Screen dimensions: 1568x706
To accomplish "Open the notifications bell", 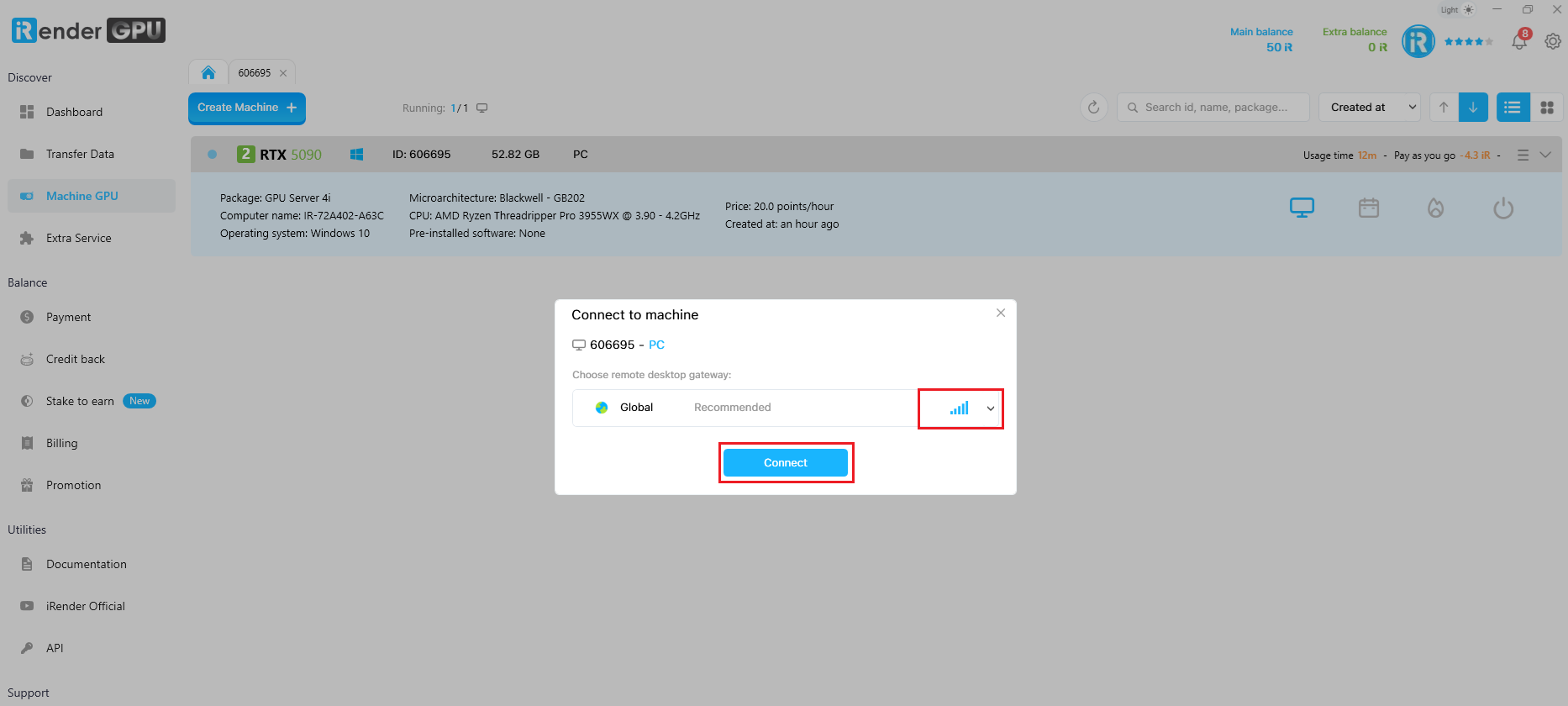I will point(1519,40).
